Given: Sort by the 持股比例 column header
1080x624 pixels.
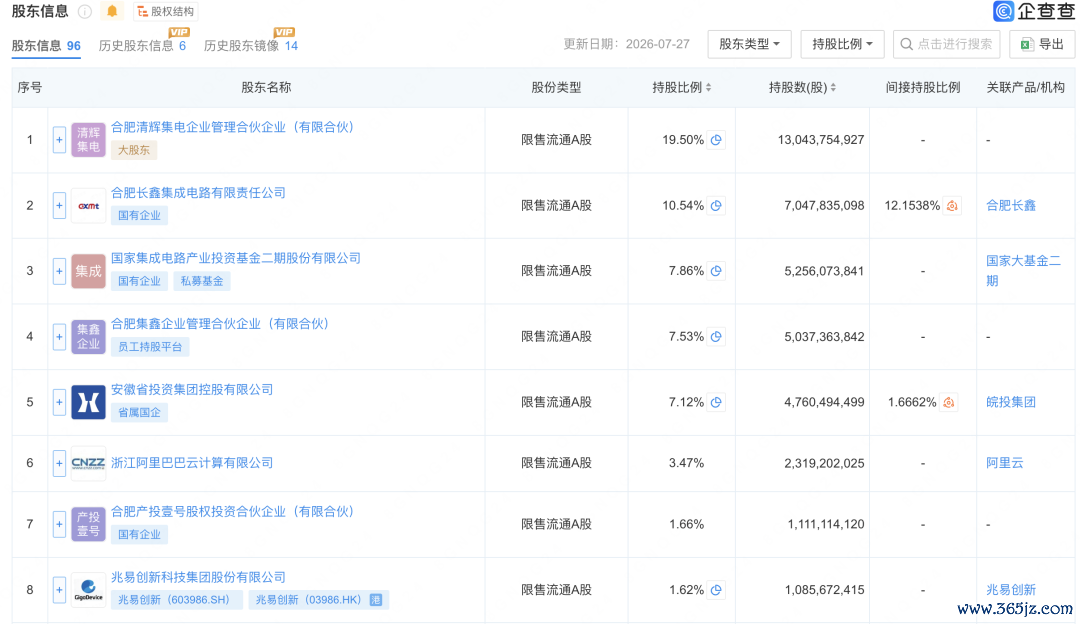Looking at the screenshot, I should (682, 87).
